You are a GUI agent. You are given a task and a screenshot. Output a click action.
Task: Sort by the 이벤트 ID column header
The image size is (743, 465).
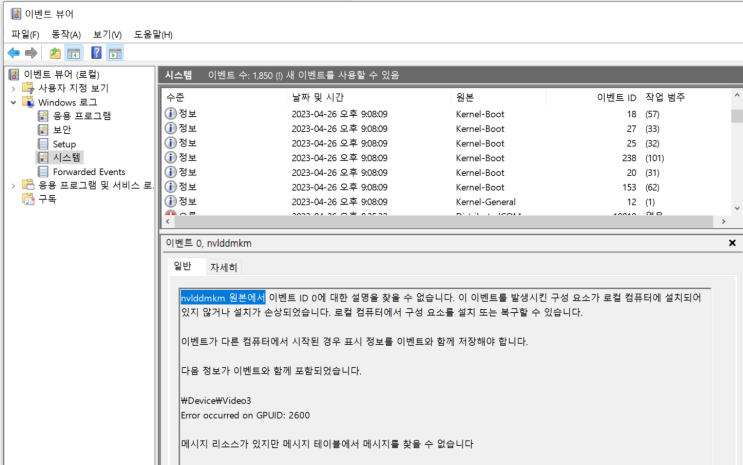[593, 98]
